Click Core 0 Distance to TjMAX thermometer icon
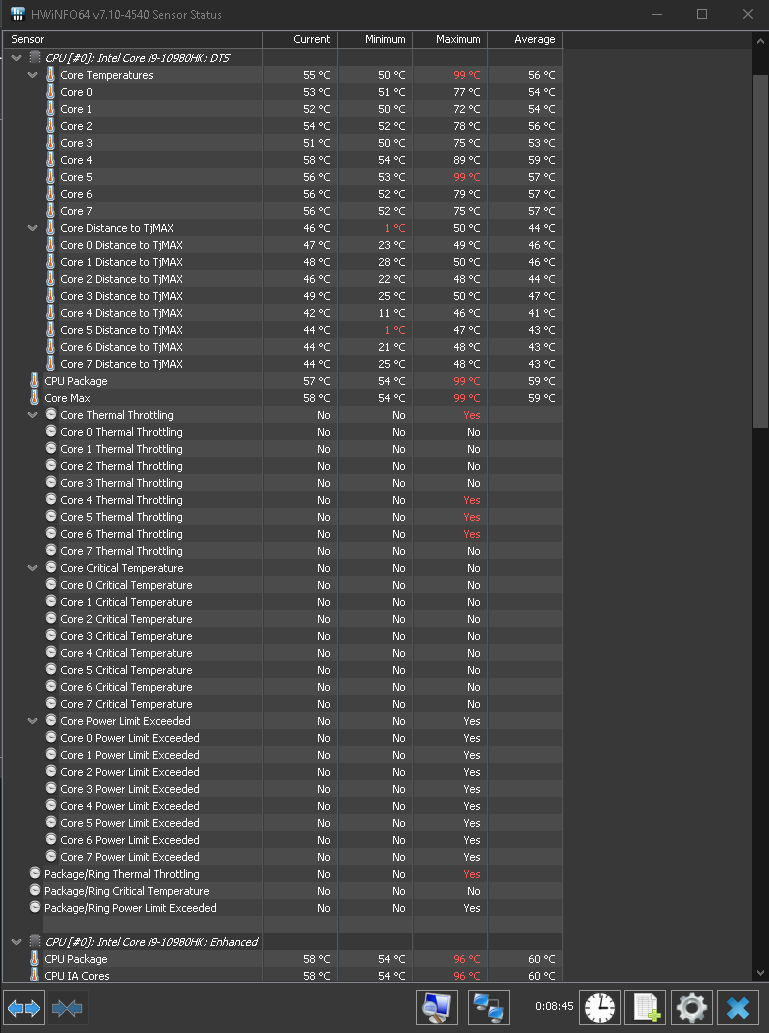This screenshot has width=769, height=1033. point(51,244)
